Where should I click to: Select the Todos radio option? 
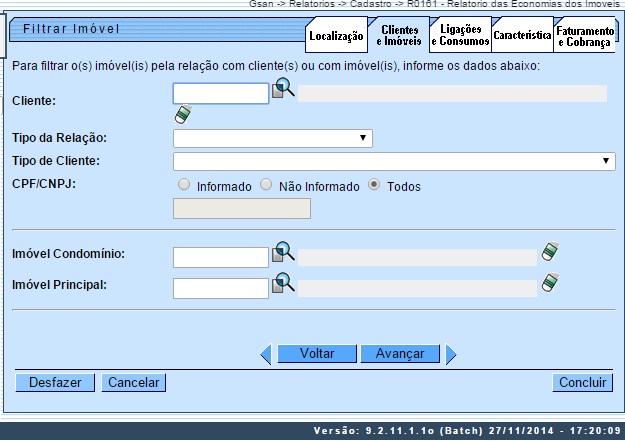pyautogui.click(x=375, y=185)
